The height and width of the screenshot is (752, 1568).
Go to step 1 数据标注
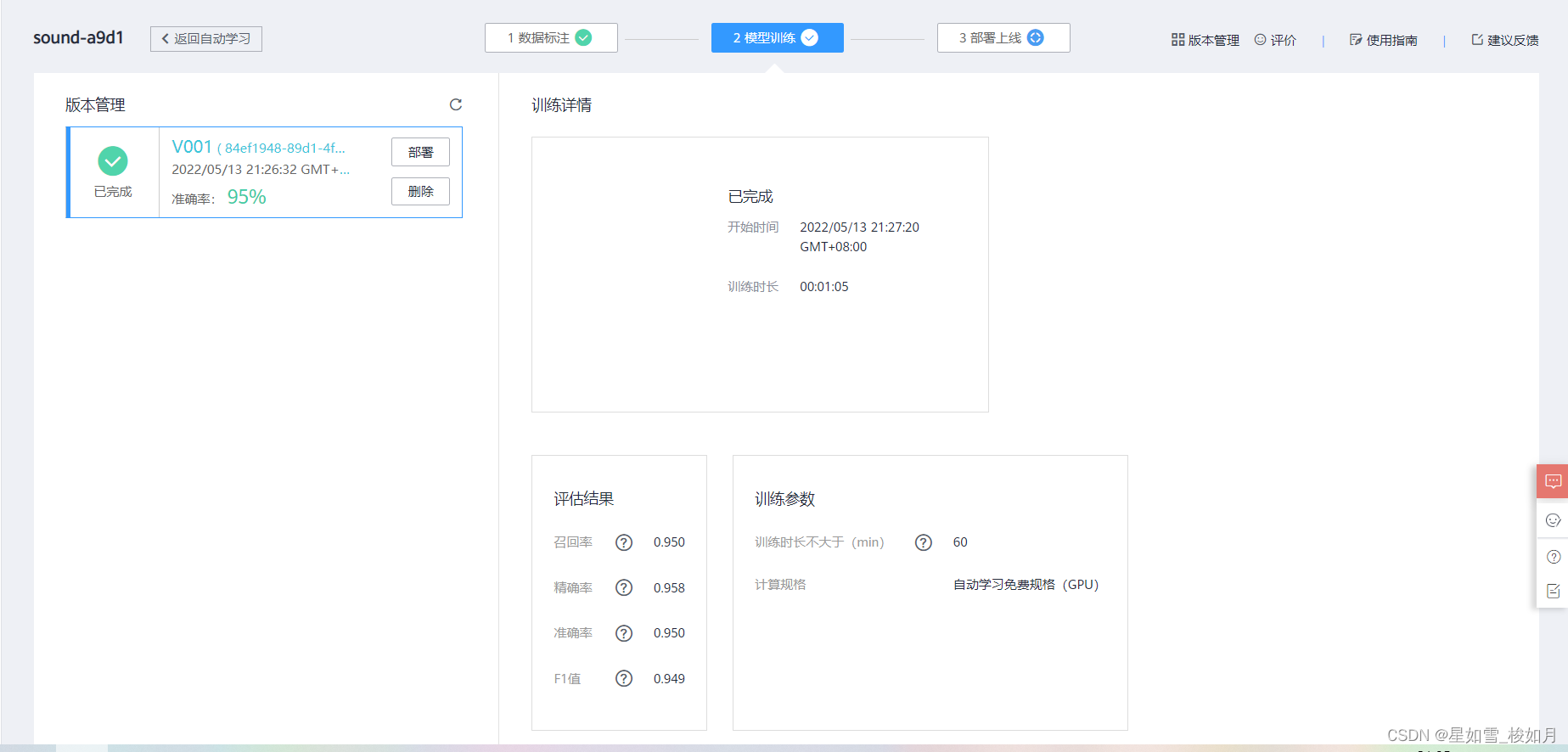551,37
